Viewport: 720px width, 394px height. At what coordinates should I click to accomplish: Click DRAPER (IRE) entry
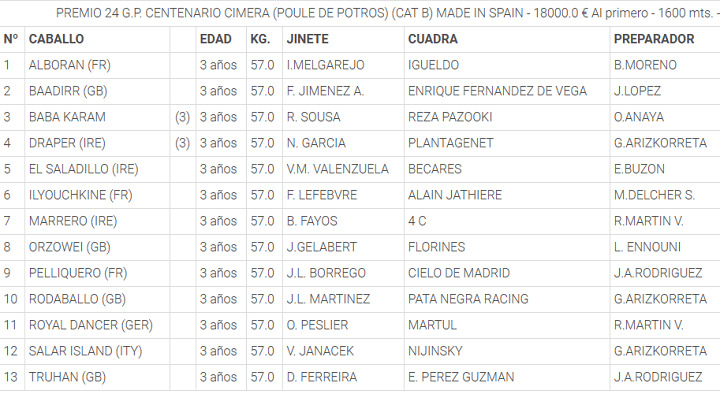coord(67,143)
